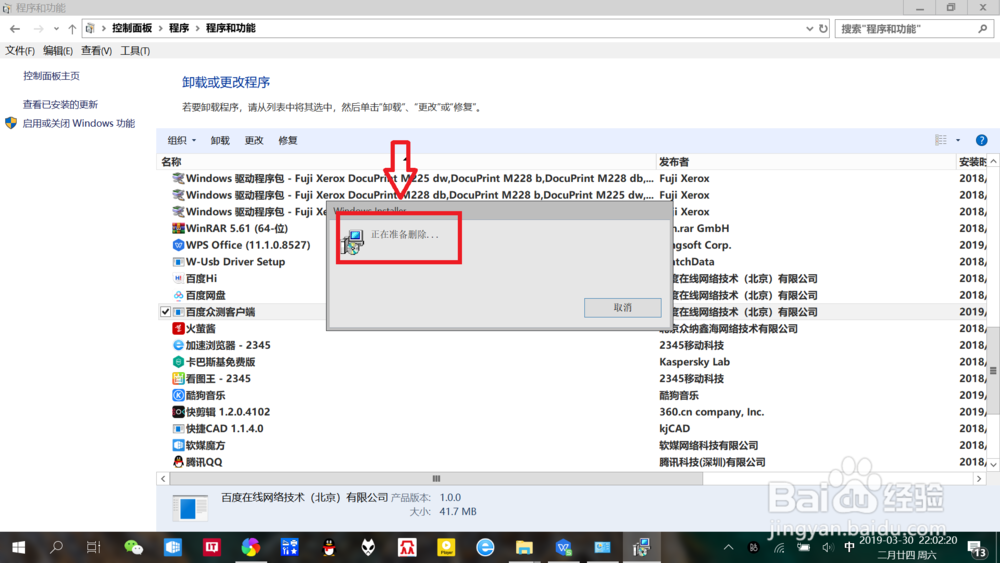This screenshot has height=563, width=1000.
Task: Click the WinRAR 5.61 program icon
Action: click(178, 228)
